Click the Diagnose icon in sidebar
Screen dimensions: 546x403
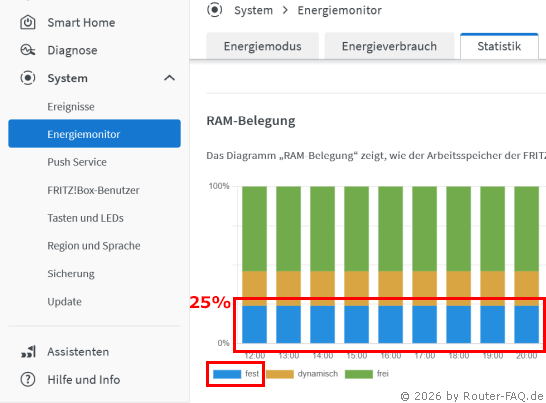pos(28,50)
